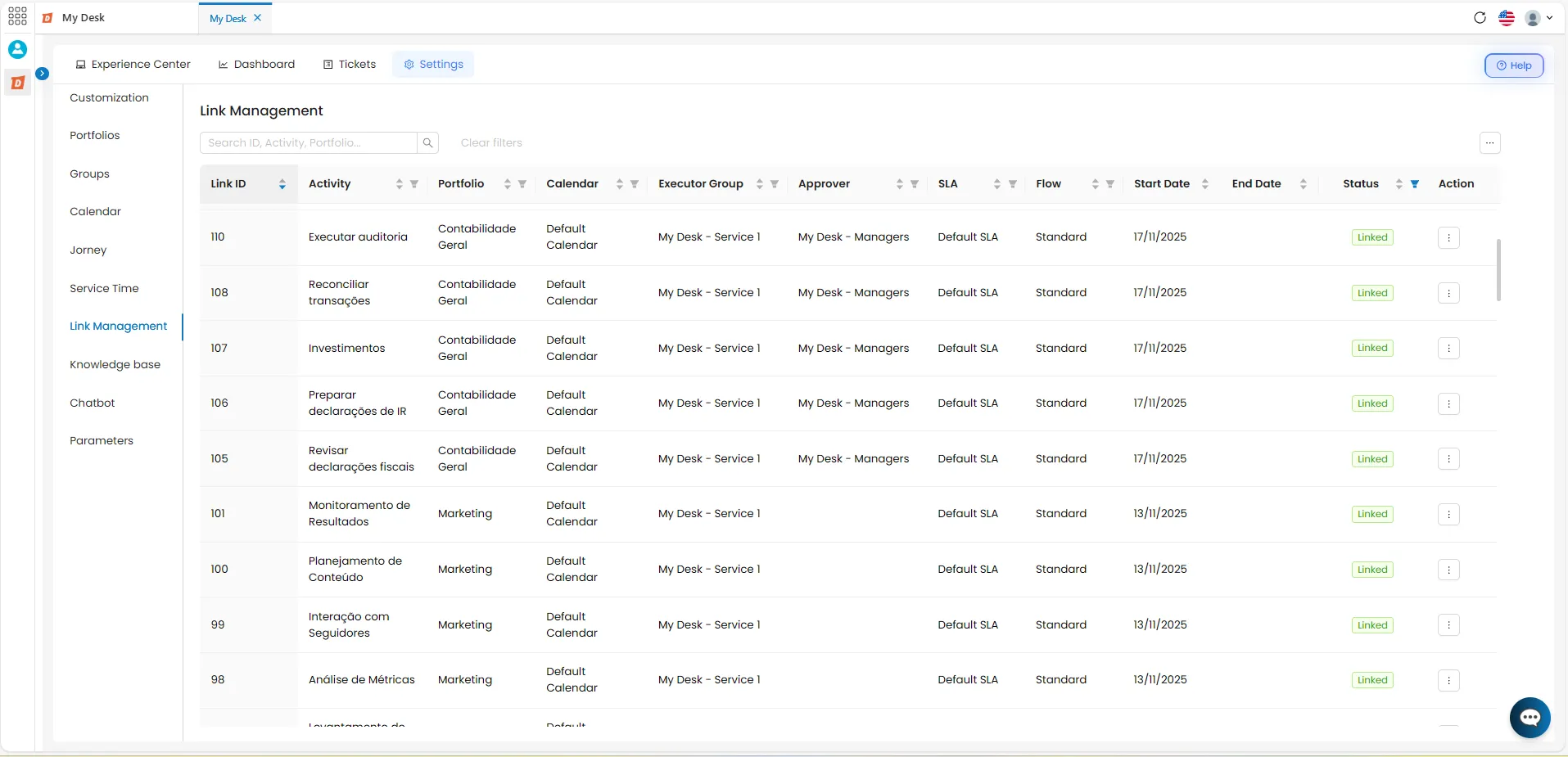This screenshot has width=1568, height=757.
Task: Open the Tickets tab
Action: pyautogui.click(x=350, y=65)
